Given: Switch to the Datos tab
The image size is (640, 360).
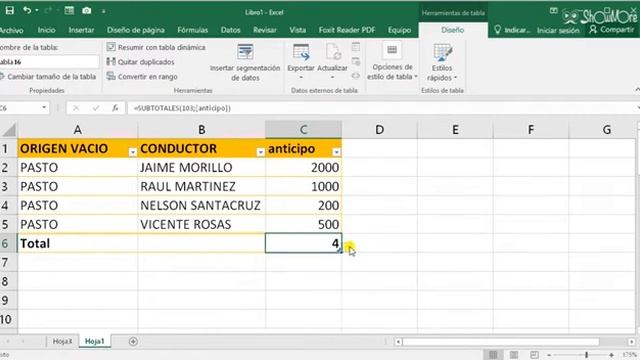Looking at the screenshot, I should pyautogui.click(x=231, y=30).
